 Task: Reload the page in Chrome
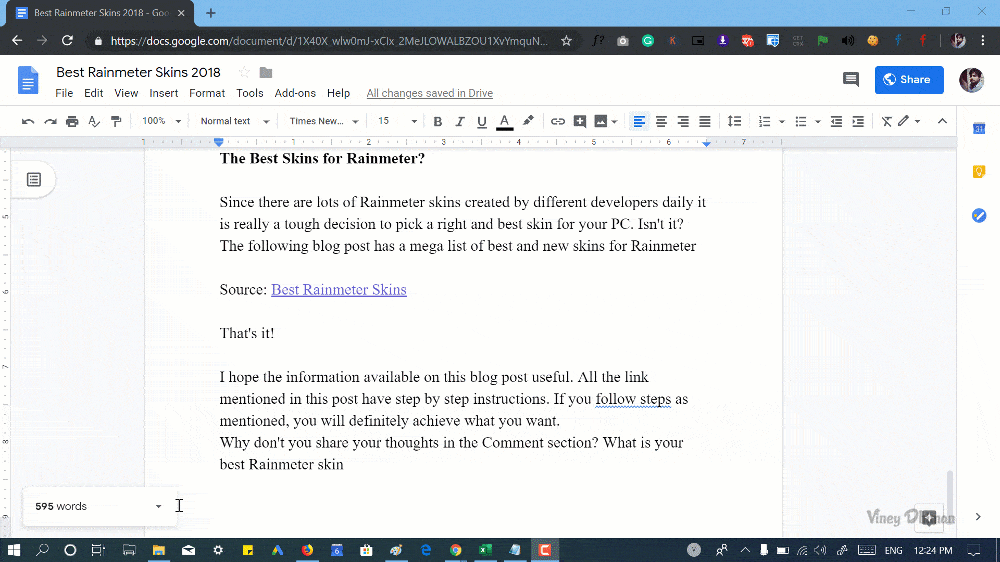pyautogui.click(x=67, y=41)
